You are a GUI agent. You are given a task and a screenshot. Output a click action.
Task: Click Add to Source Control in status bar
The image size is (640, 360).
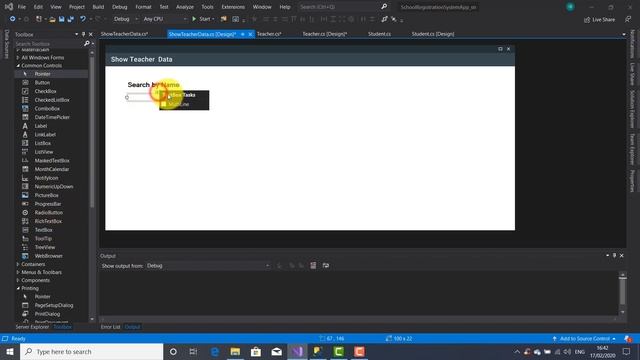tap(584, 339)
